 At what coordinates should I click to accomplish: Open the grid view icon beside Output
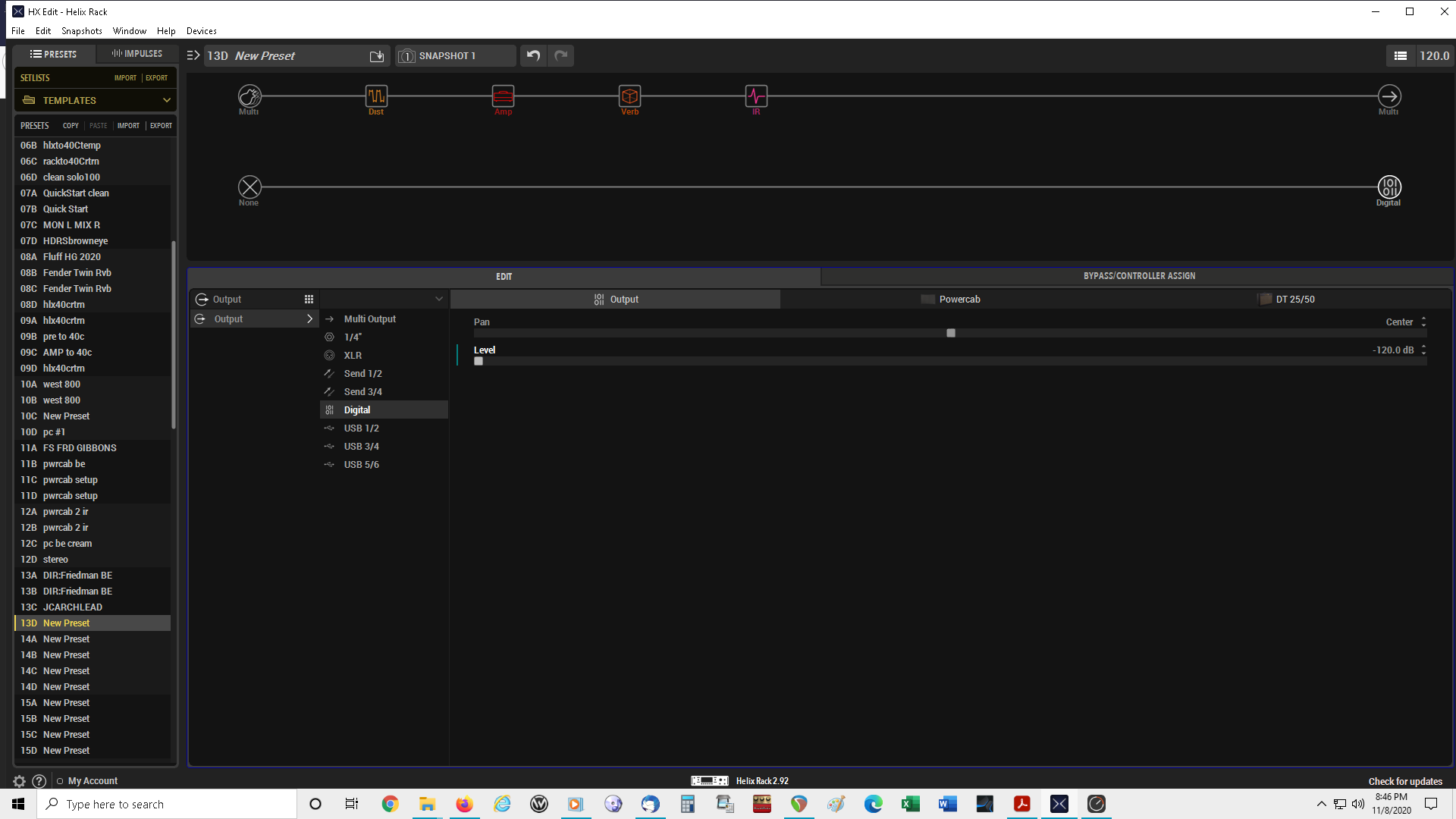point(309,300)
